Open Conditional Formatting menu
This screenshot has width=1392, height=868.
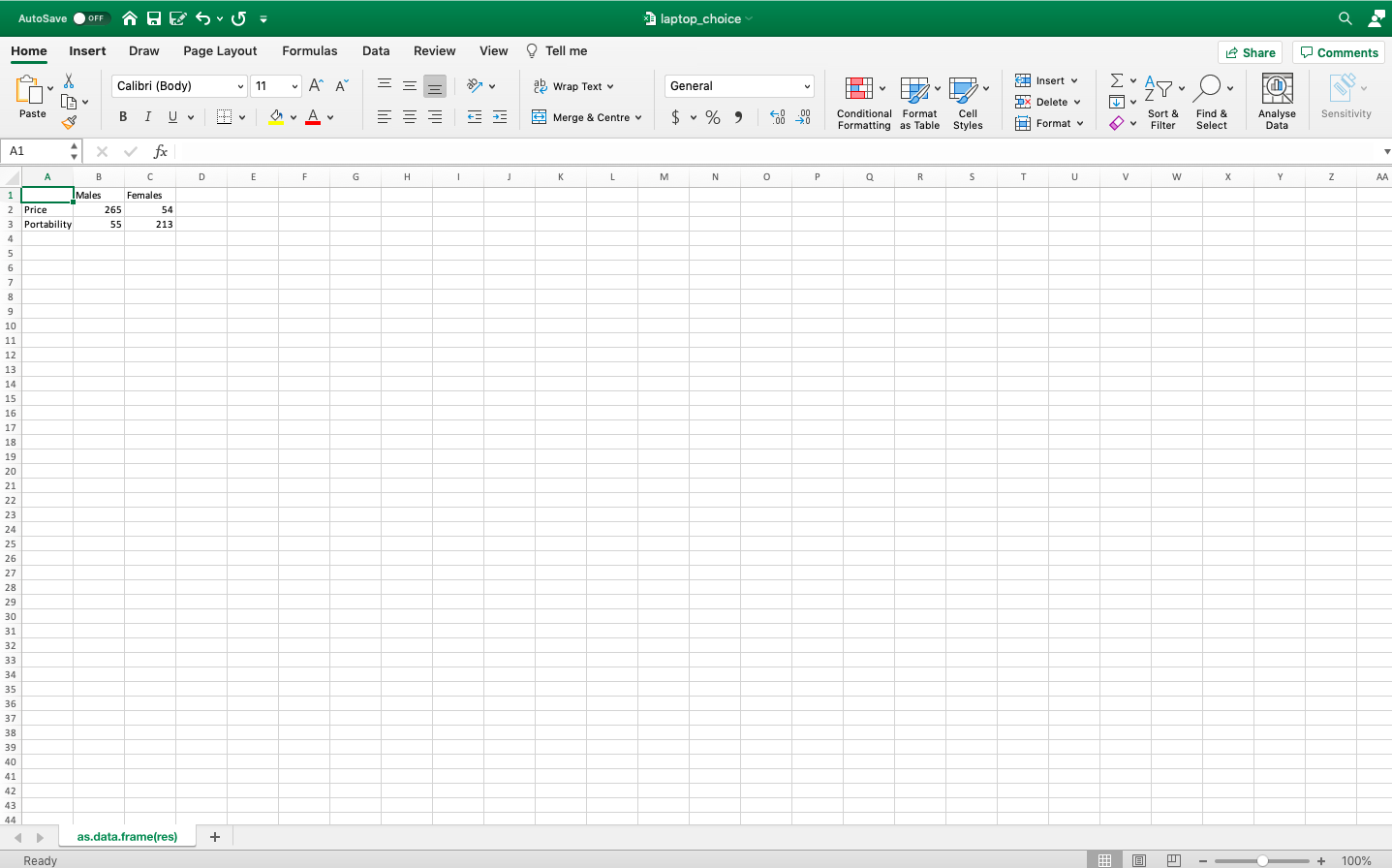864,102
